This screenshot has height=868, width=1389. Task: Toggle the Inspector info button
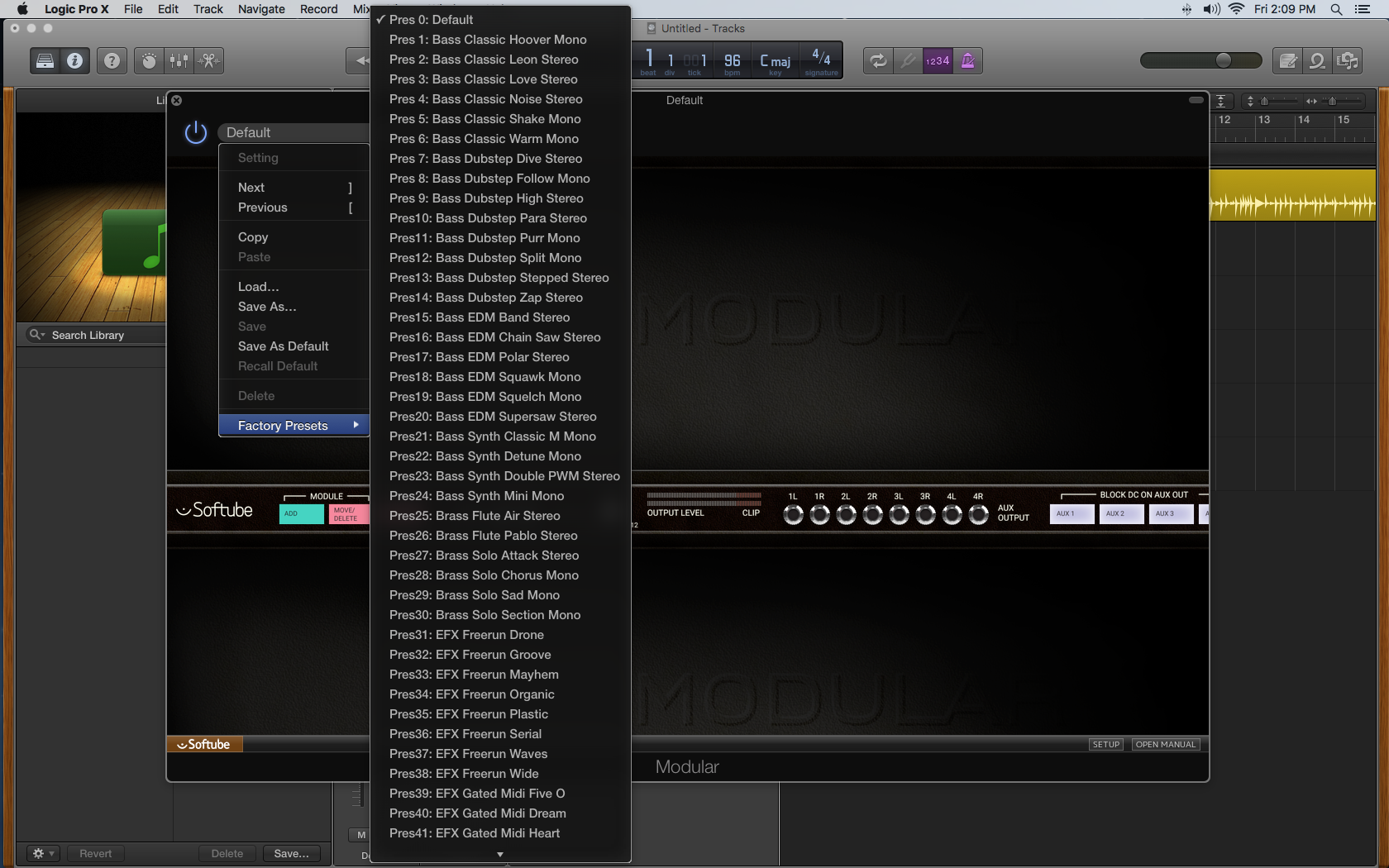pyautogui.click(x=74, y=60)
